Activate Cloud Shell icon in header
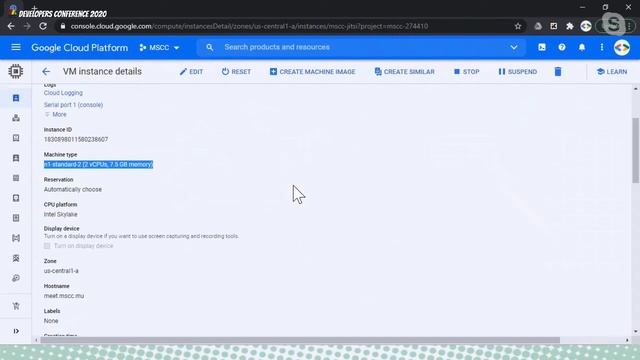 pos(542,47)
